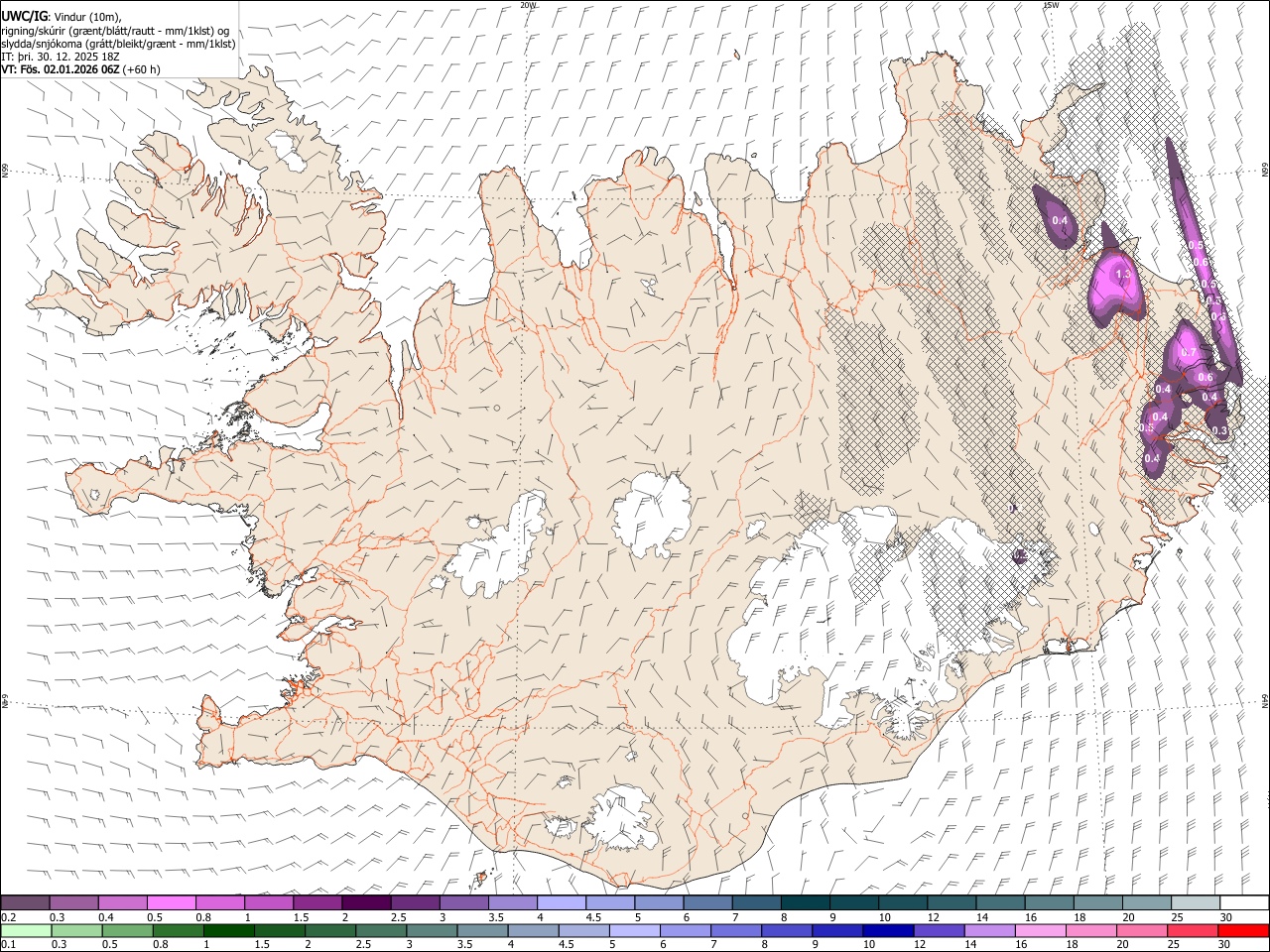Click the 'IT: þri. 30. 12. 2025 18Z' line
This screenshot has height=952, width=1270.
62,57
